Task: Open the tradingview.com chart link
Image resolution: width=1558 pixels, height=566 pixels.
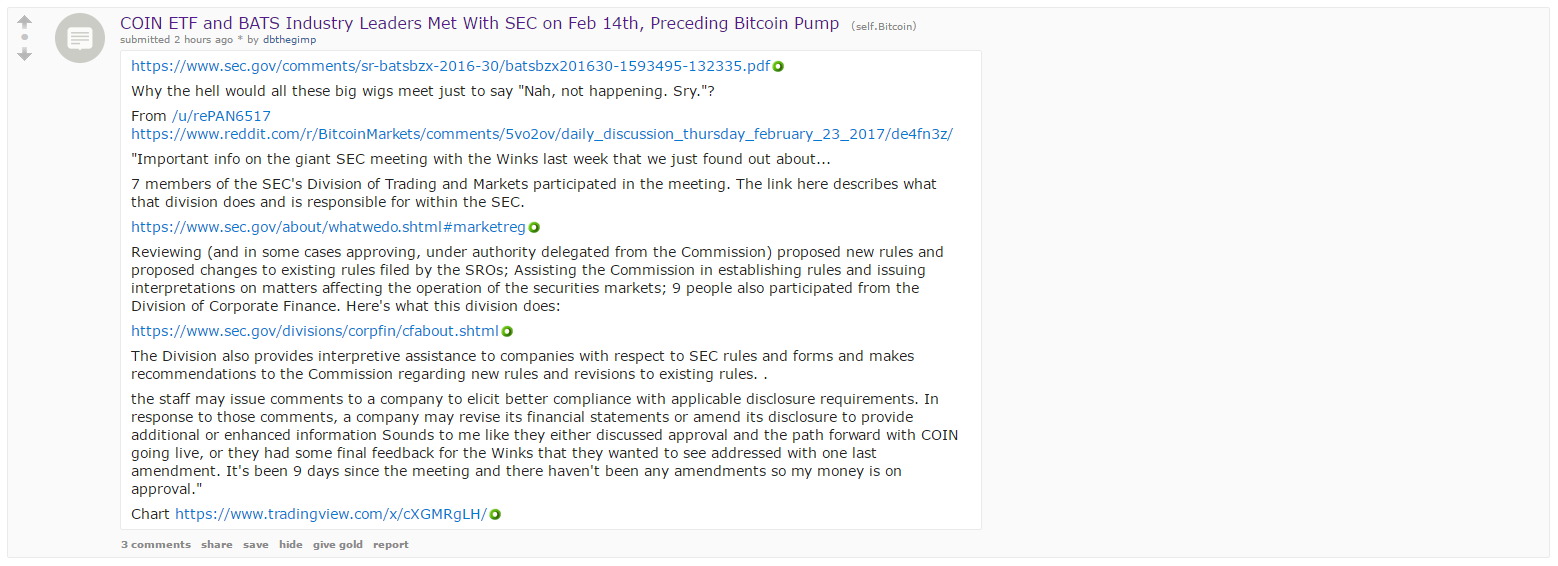Action: coord(331,515)
